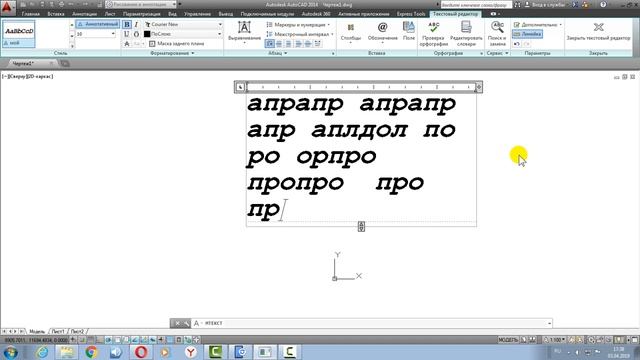Open the Annotate ribbon tab

point(84,14)
